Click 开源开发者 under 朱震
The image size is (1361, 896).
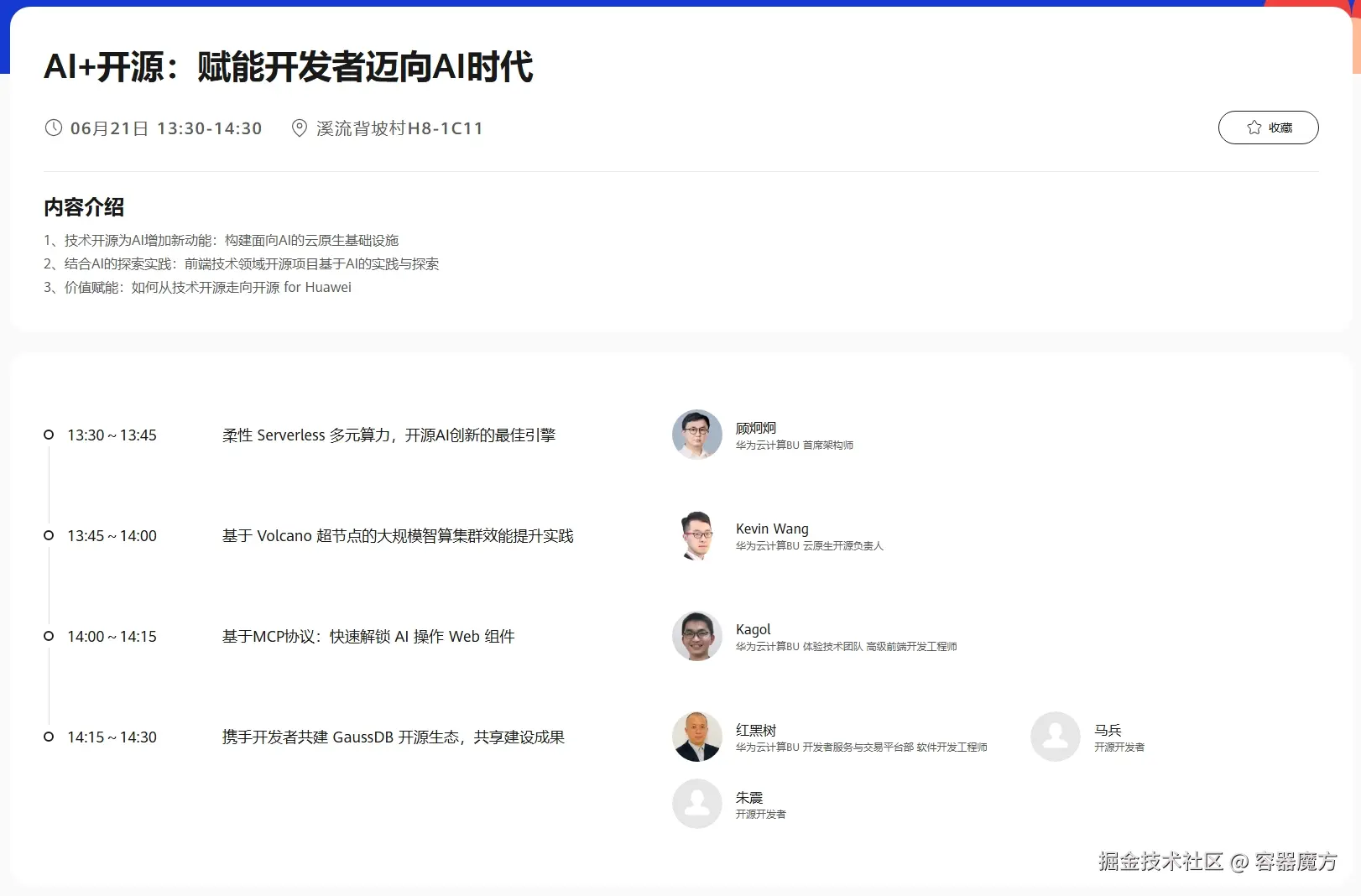pos(761,815)
